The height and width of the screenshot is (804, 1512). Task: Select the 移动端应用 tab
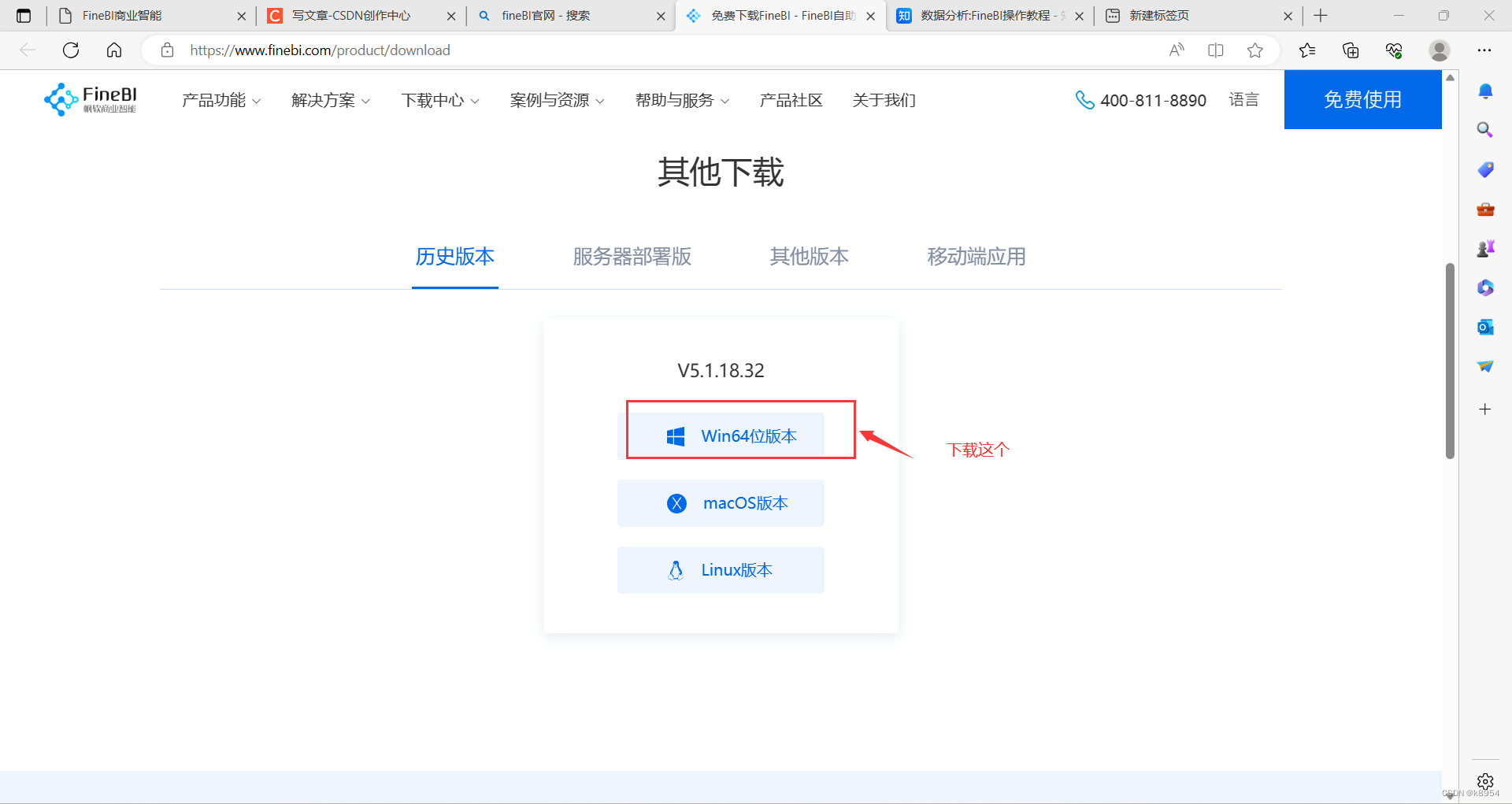pyautogui.click(x=976, y=257)
